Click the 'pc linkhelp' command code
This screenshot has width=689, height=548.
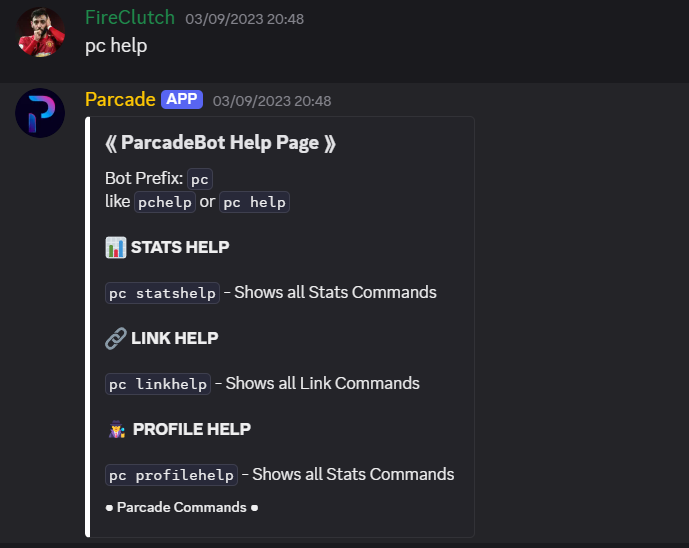[x=158, y=384]
